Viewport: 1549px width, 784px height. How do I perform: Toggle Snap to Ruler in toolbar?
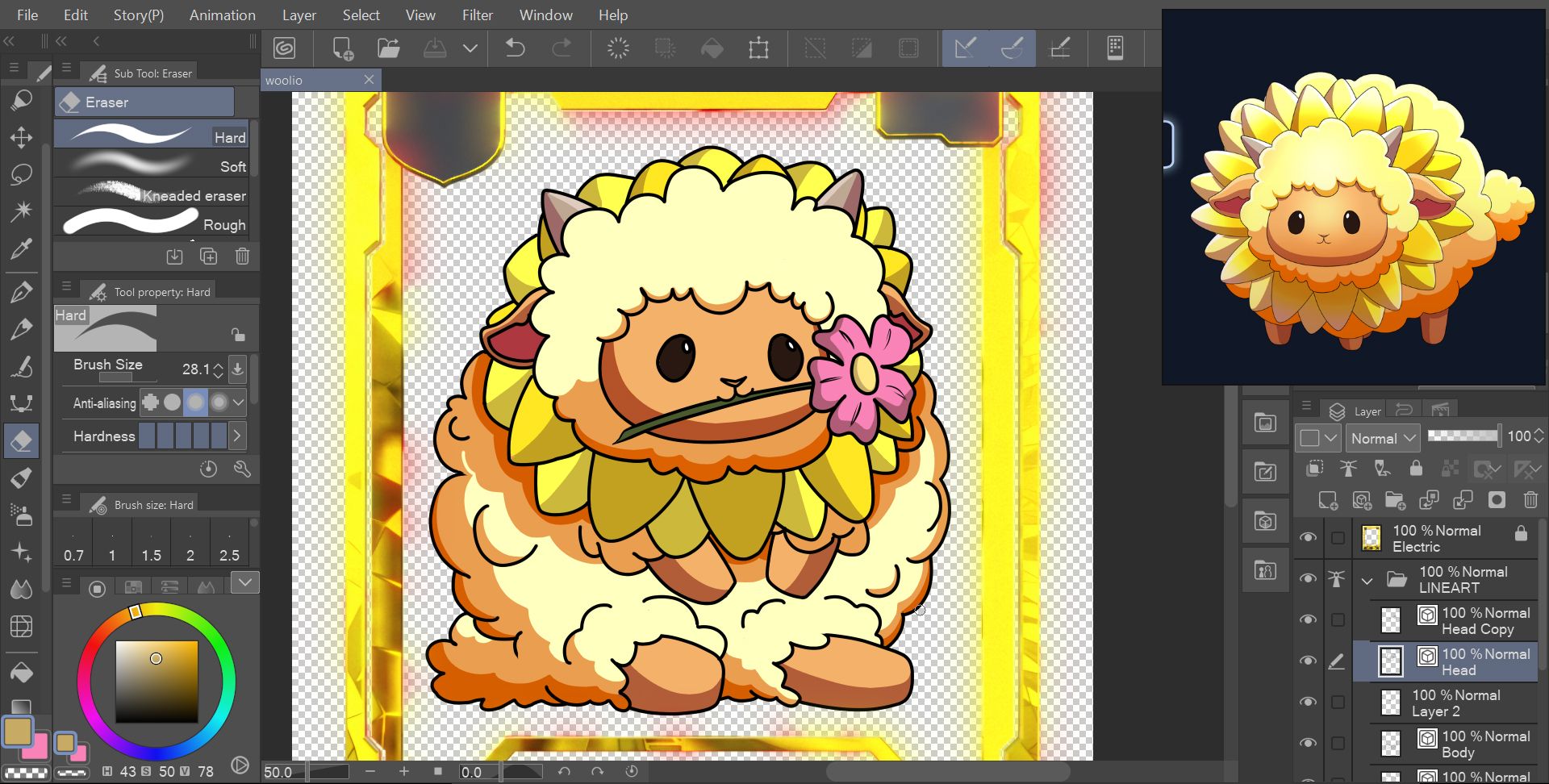click(966, 48)
